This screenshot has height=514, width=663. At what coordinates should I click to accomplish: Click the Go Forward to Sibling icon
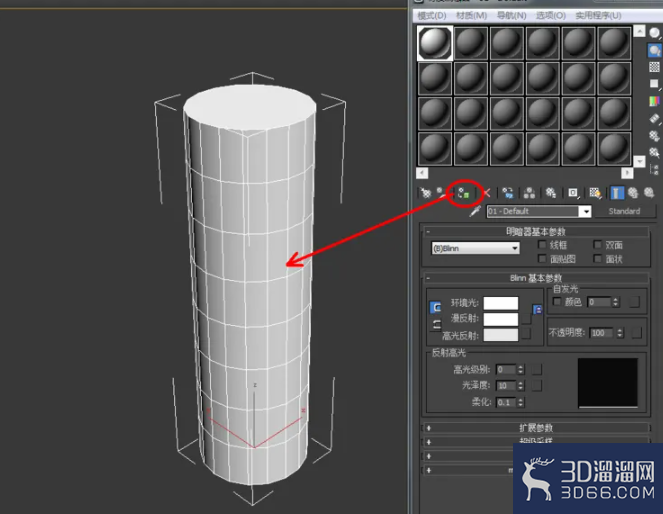pyautogui.click(x=649, y=193)
